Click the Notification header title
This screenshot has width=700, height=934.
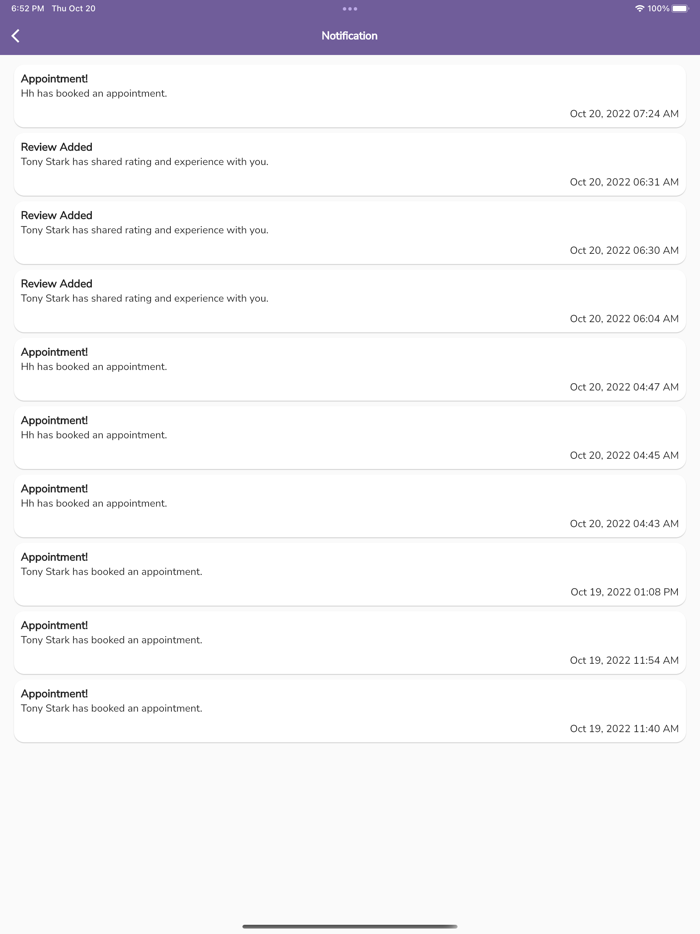(x=349, y=36)
